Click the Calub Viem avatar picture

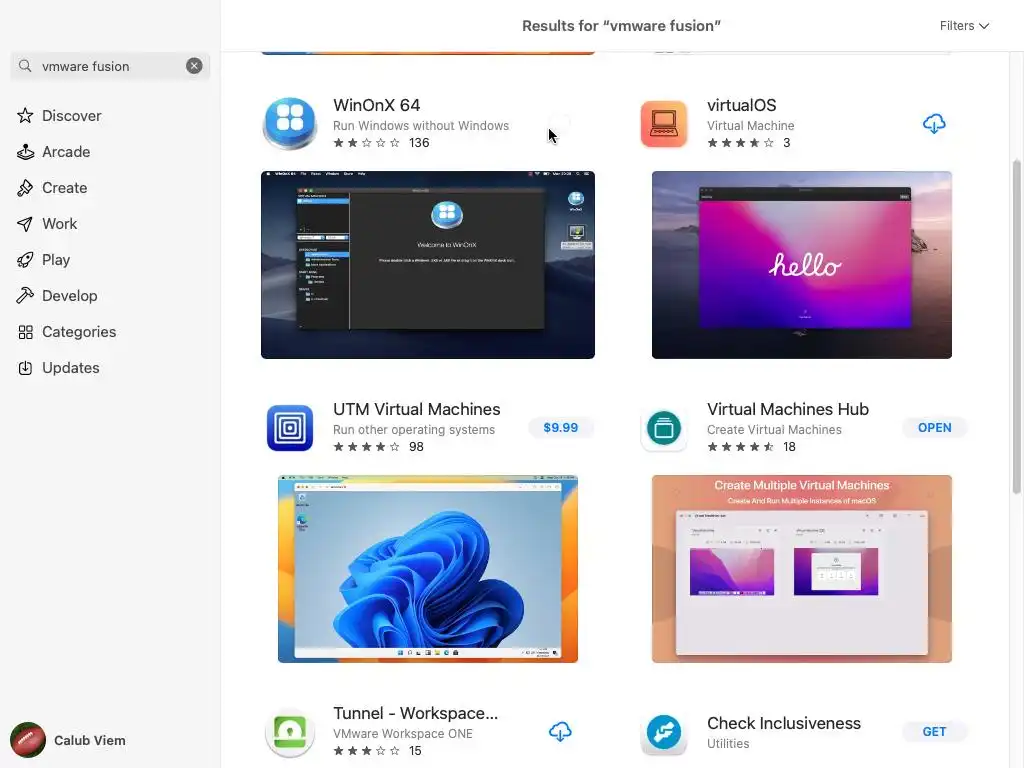point(27,740)
